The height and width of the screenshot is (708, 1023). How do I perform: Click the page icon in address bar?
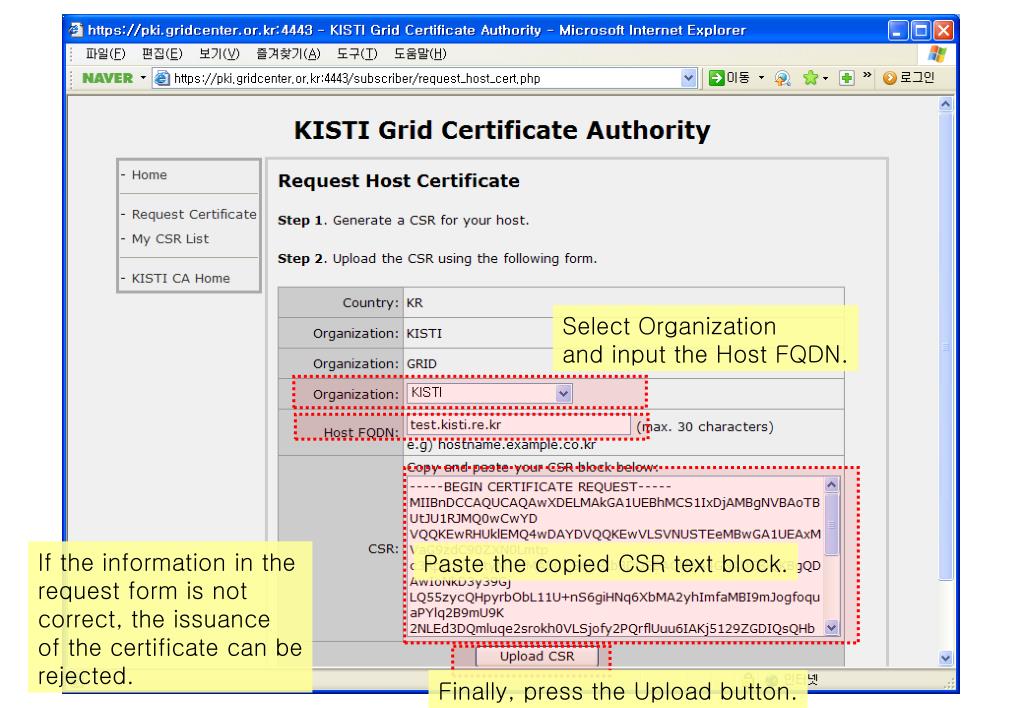click(x=162, y=78)
